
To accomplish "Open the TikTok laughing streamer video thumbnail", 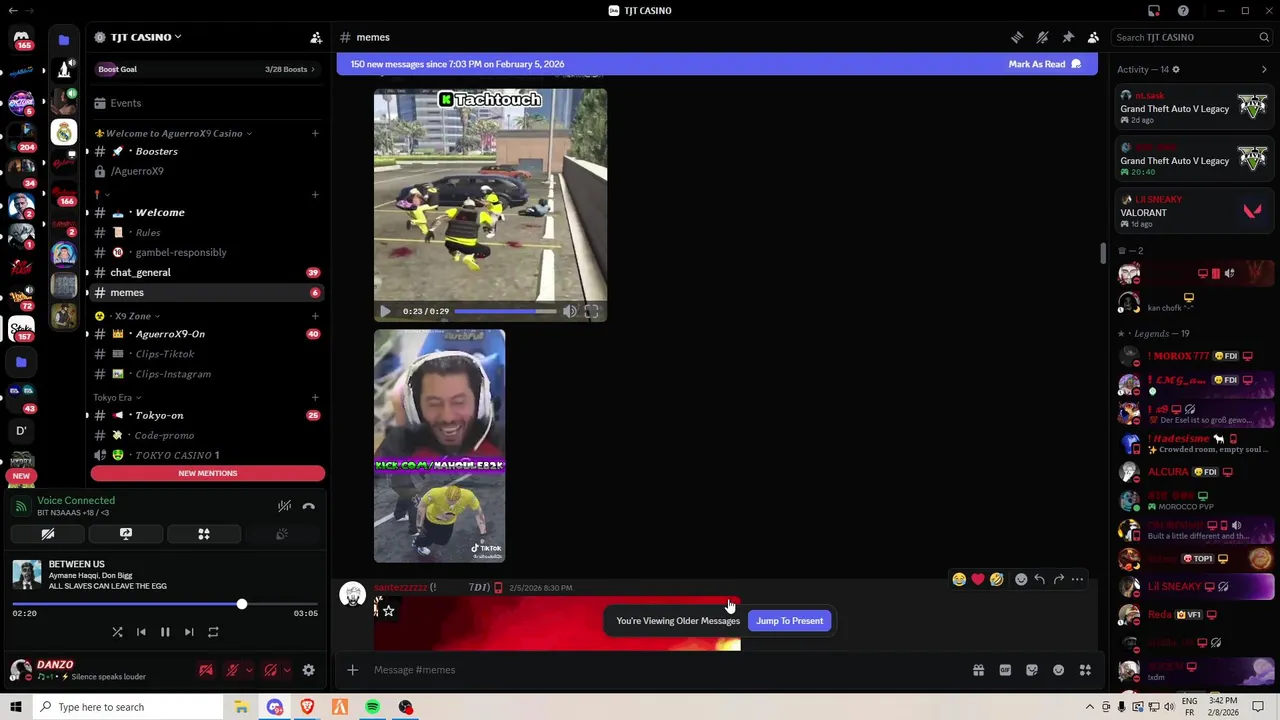I will [x=440, y=446].
